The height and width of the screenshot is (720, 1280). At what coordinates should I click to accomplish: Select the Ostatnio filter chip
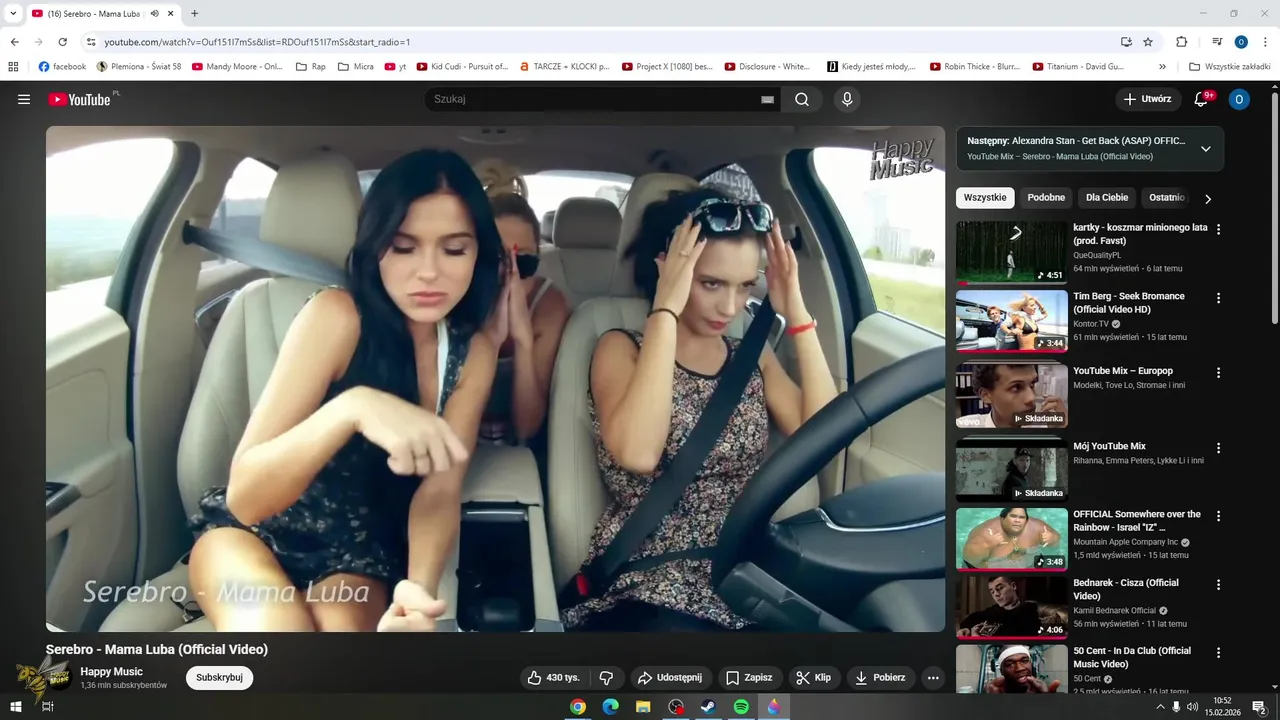click(1166, 198)
